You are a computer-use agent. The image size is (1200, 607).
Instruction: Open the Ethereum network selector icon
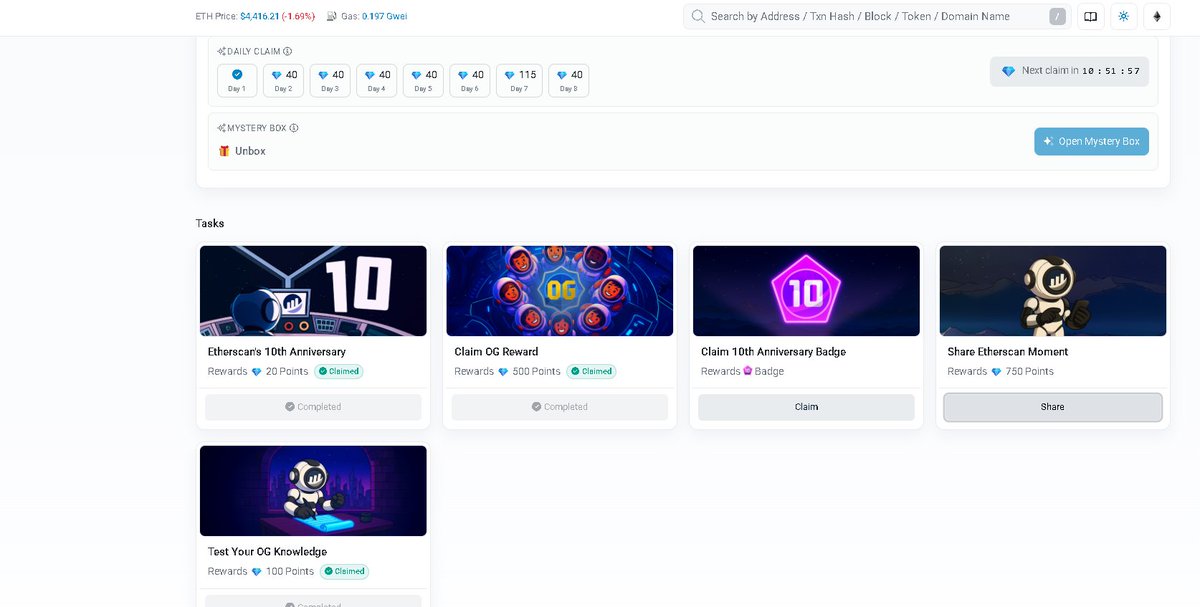click(x=1158, y=16)
